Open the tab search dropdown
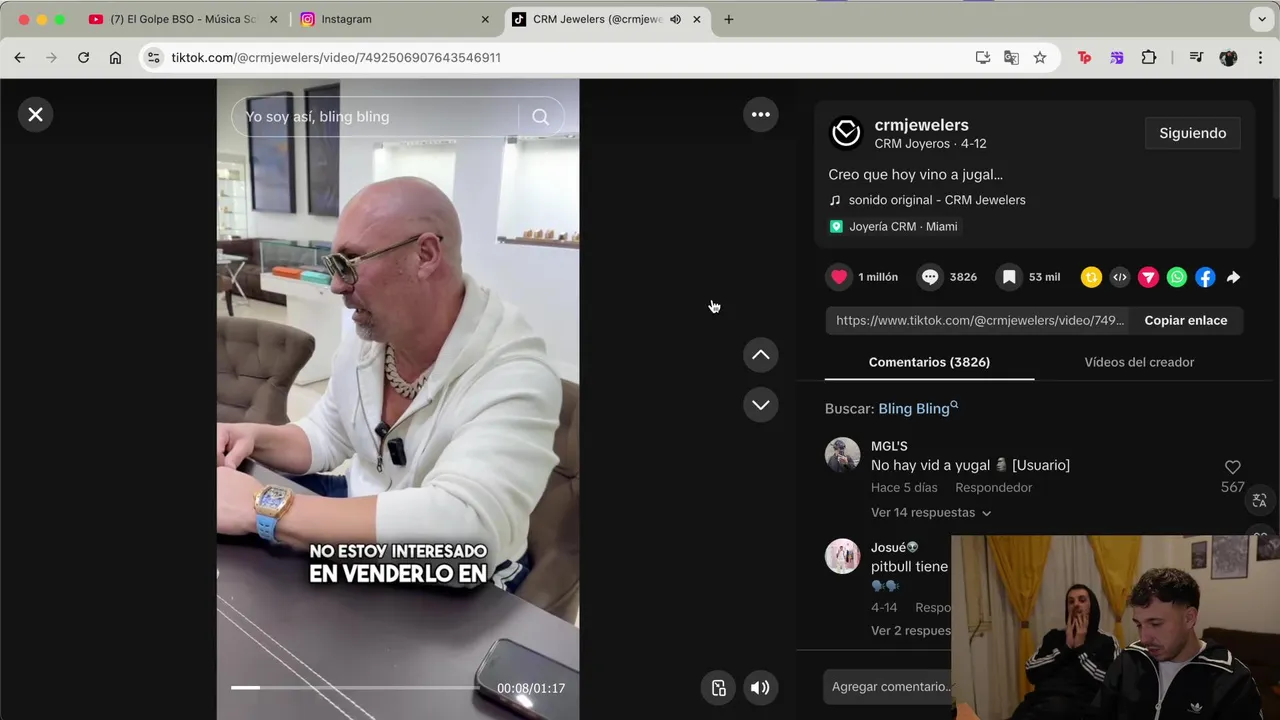Viewport: 1280px width, 720px height. point(1262,19)
